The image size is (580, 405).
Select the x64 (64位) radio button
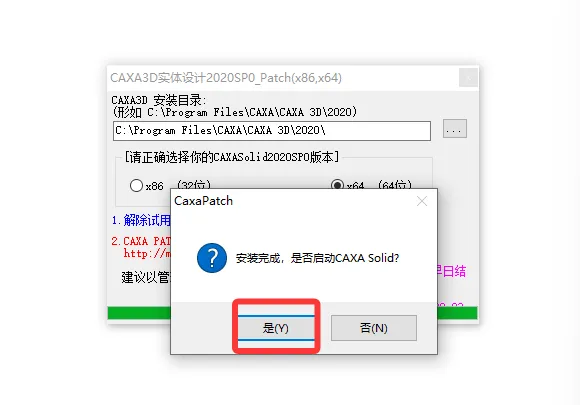[337, 185]
